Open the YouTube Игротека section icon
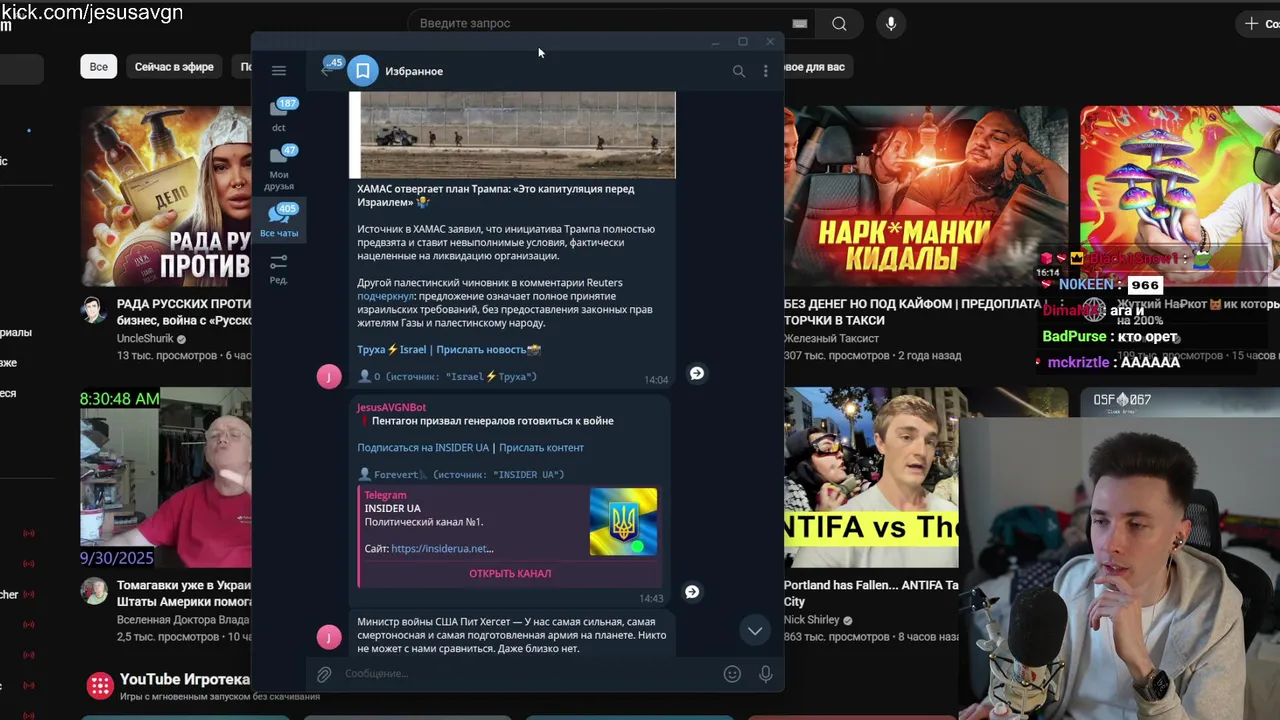1280x720 pixels. tap(100, 685)
